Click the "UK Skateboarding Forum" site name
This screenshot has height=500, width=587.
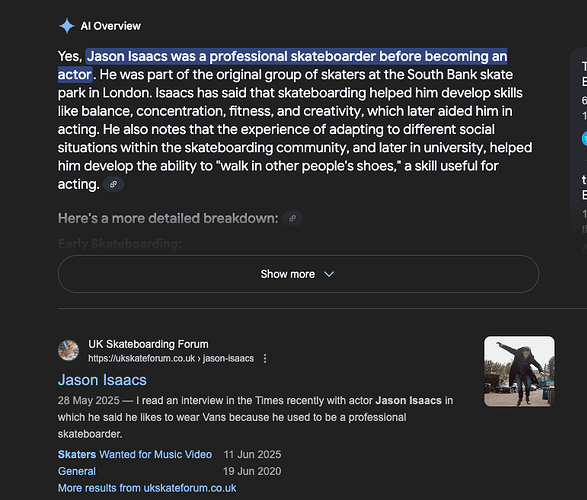[148, 344]
